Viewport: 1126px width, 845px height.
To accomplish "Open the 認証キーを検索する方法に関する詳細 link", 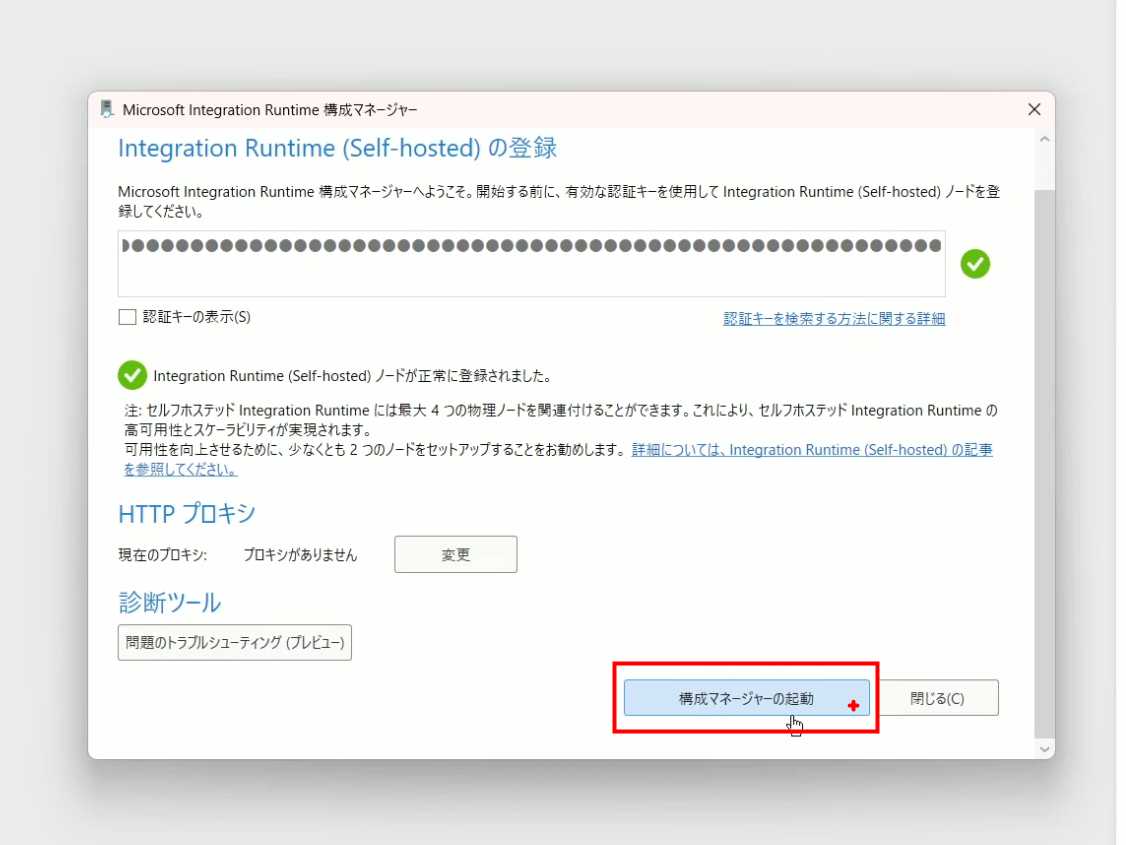I will coord(834,319).
